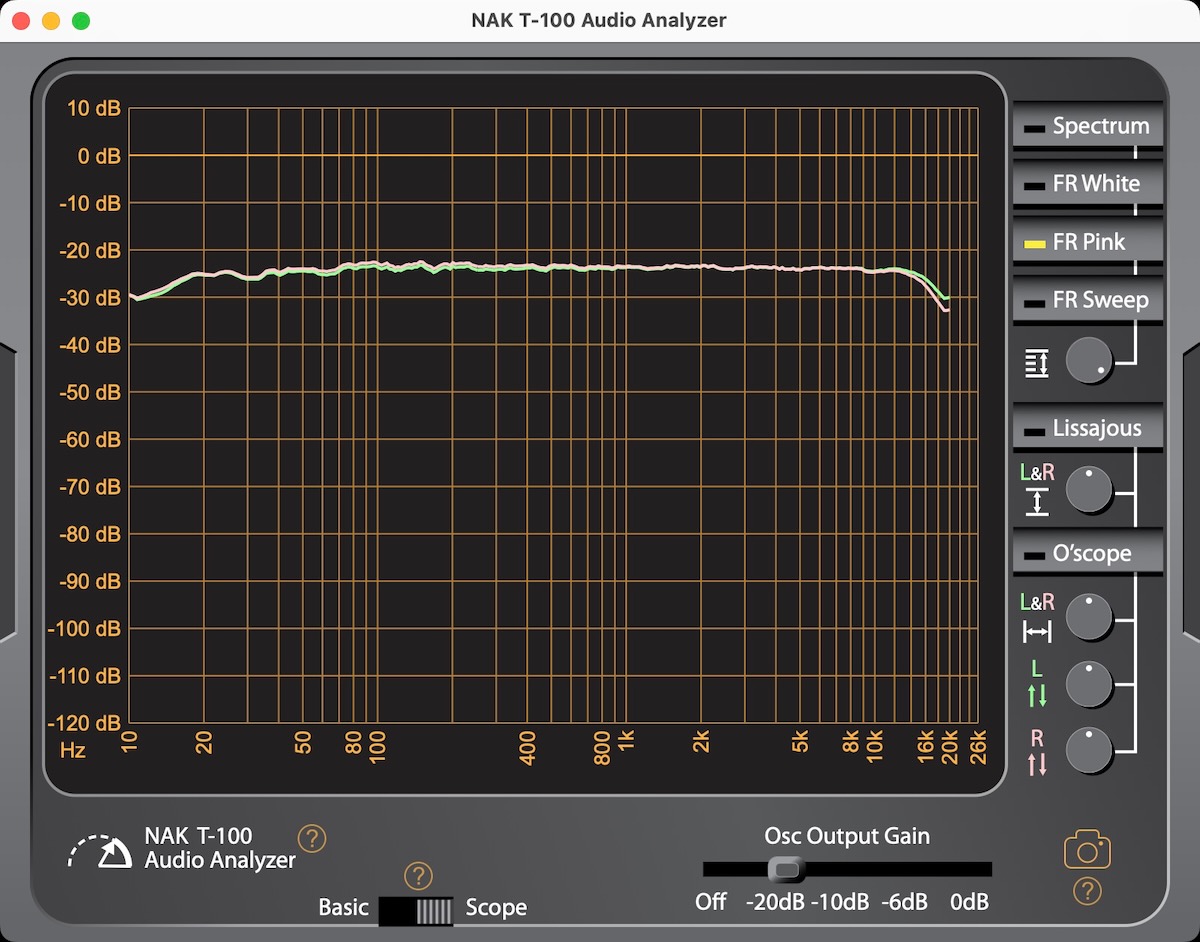Click the Hz axis unit label
The height and width of the screenshot is (942, 1200).
click(73, 749)
